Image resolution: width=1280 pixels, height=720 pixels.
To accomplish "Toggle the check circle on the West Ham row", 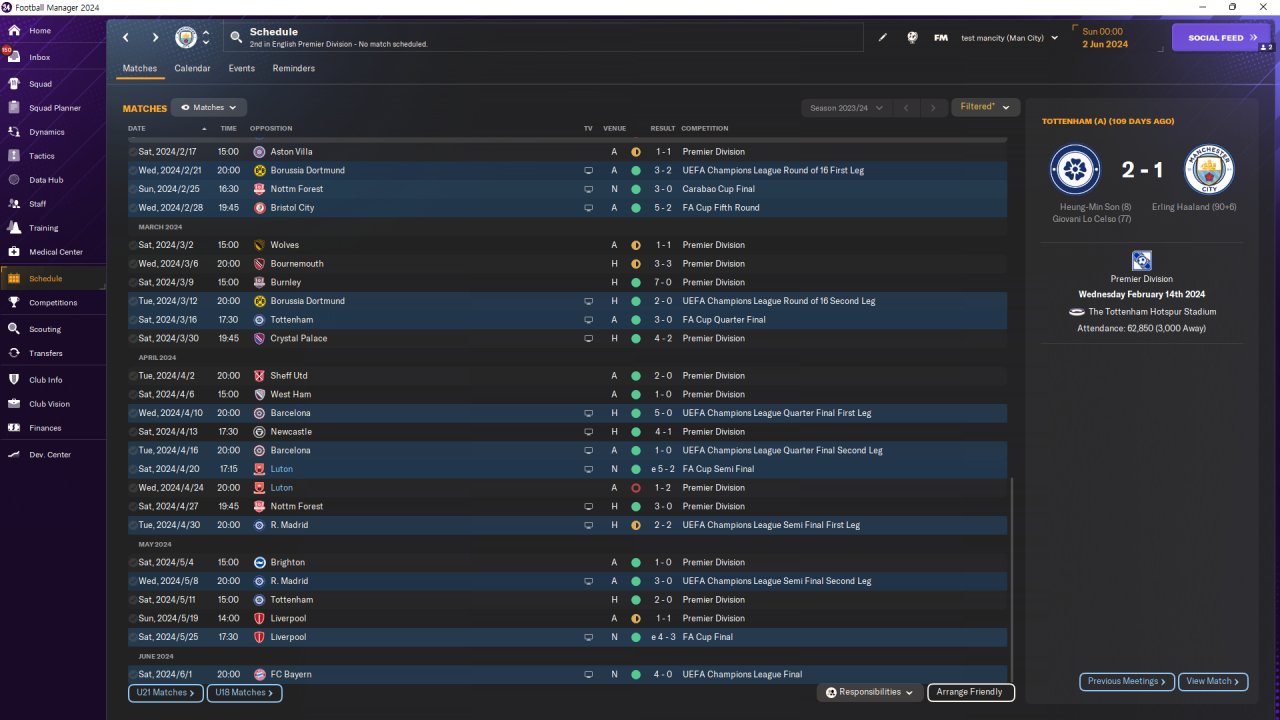I will (x=133, y=395).
